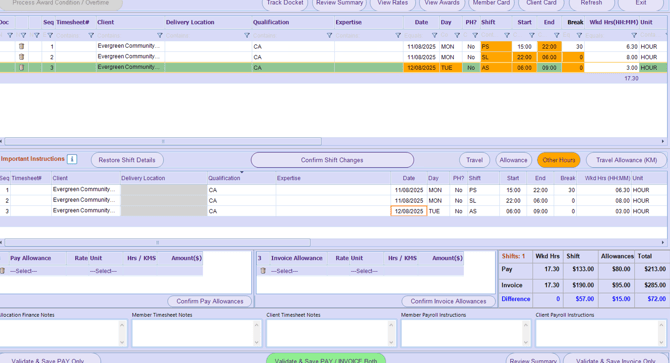Click the Refresh button

(x=591, y=3)
